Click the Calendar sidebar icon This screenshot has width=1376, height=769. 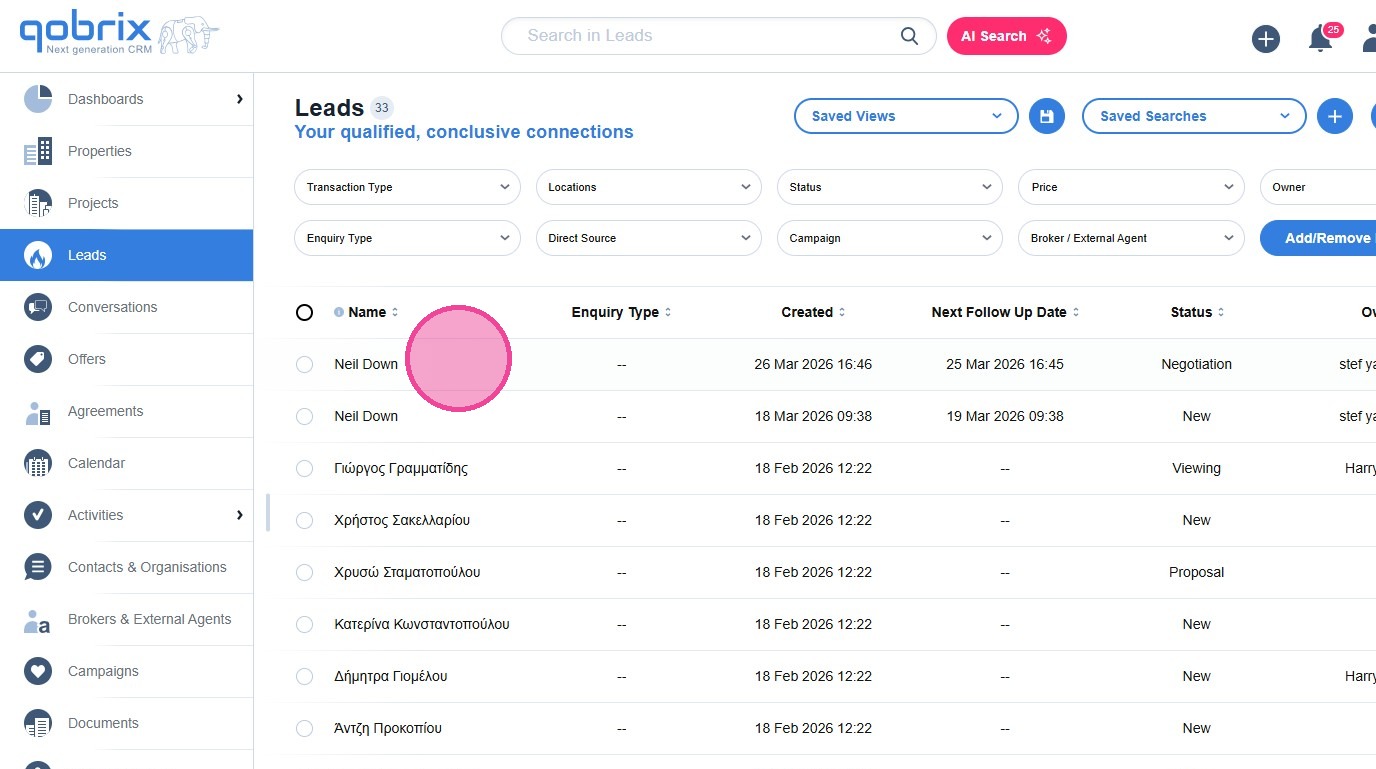point(38,464)
